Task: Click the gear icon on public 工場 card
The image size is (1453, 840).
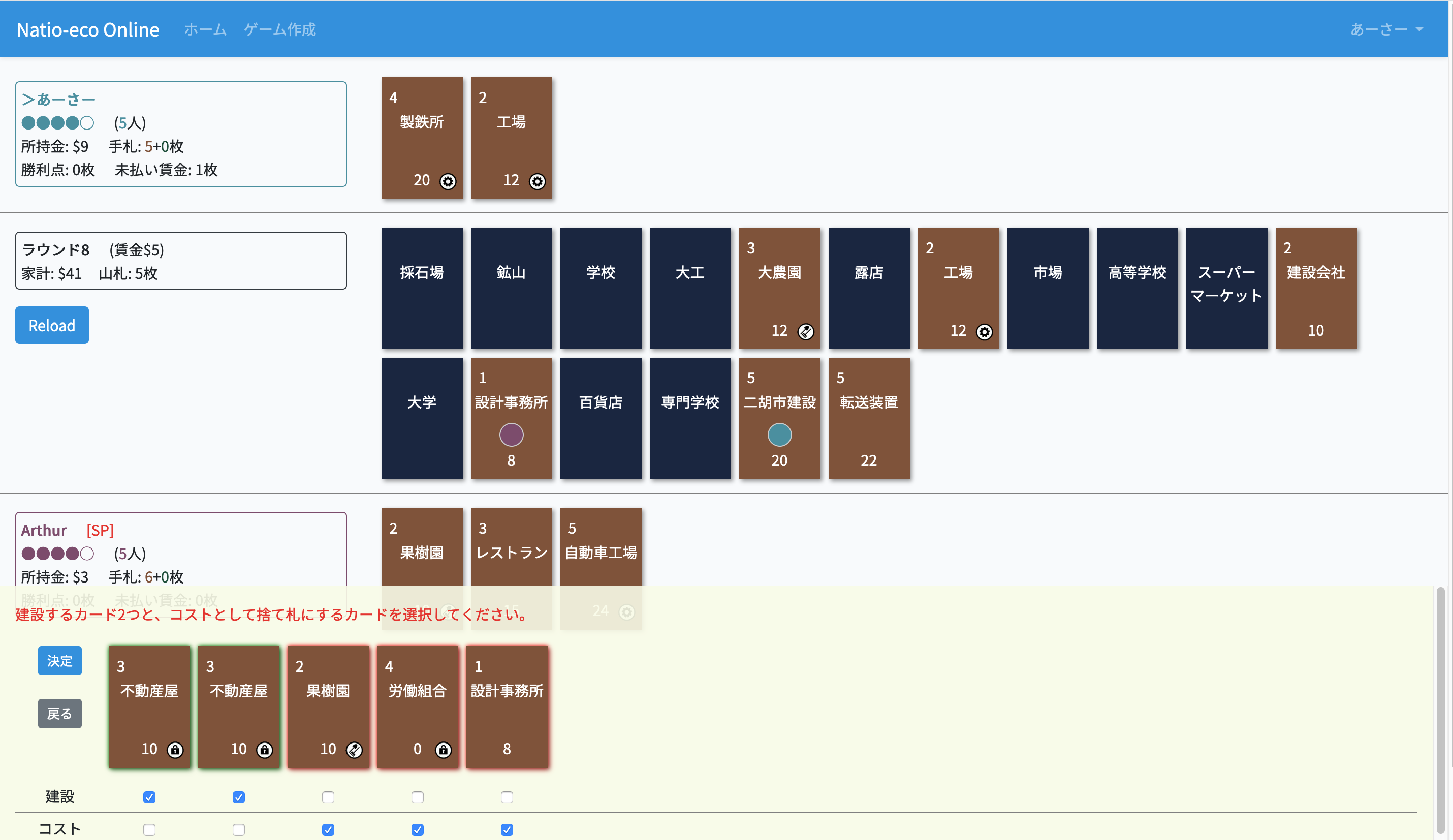Action: tap(984, 332)
